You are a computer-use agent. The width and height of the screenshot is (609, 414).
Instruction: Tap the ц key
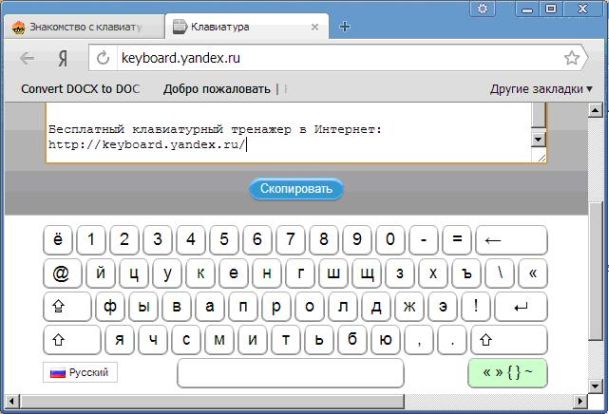[x=134, y=273]
